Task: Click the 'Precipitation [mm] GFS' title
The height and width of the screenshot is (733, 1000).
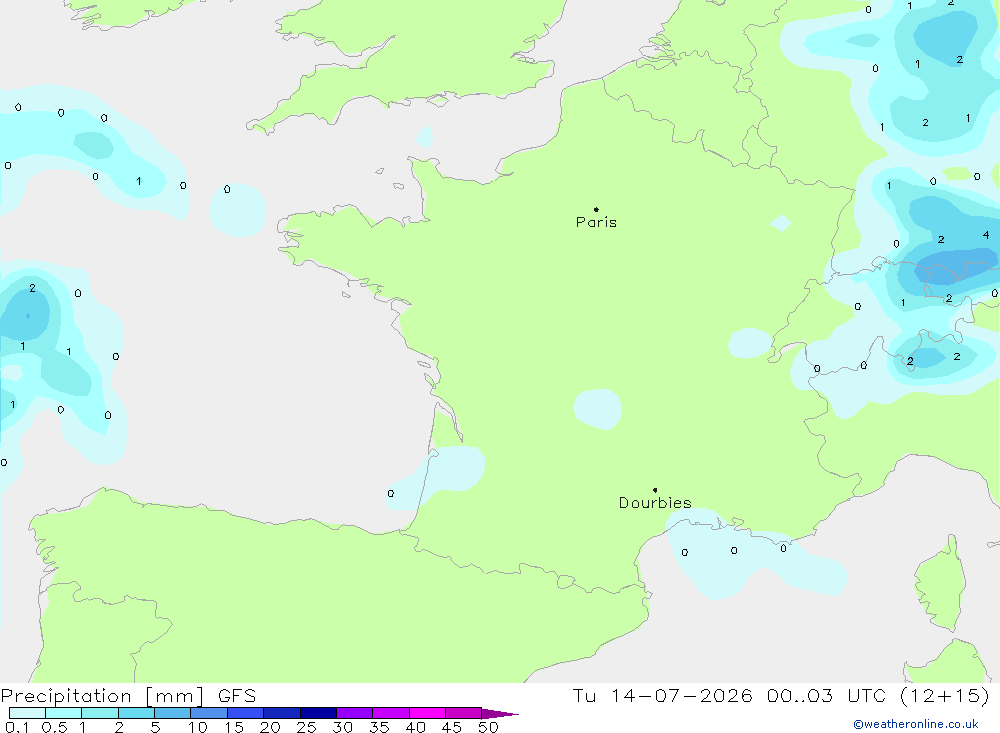Action: [x=128, y=696]
